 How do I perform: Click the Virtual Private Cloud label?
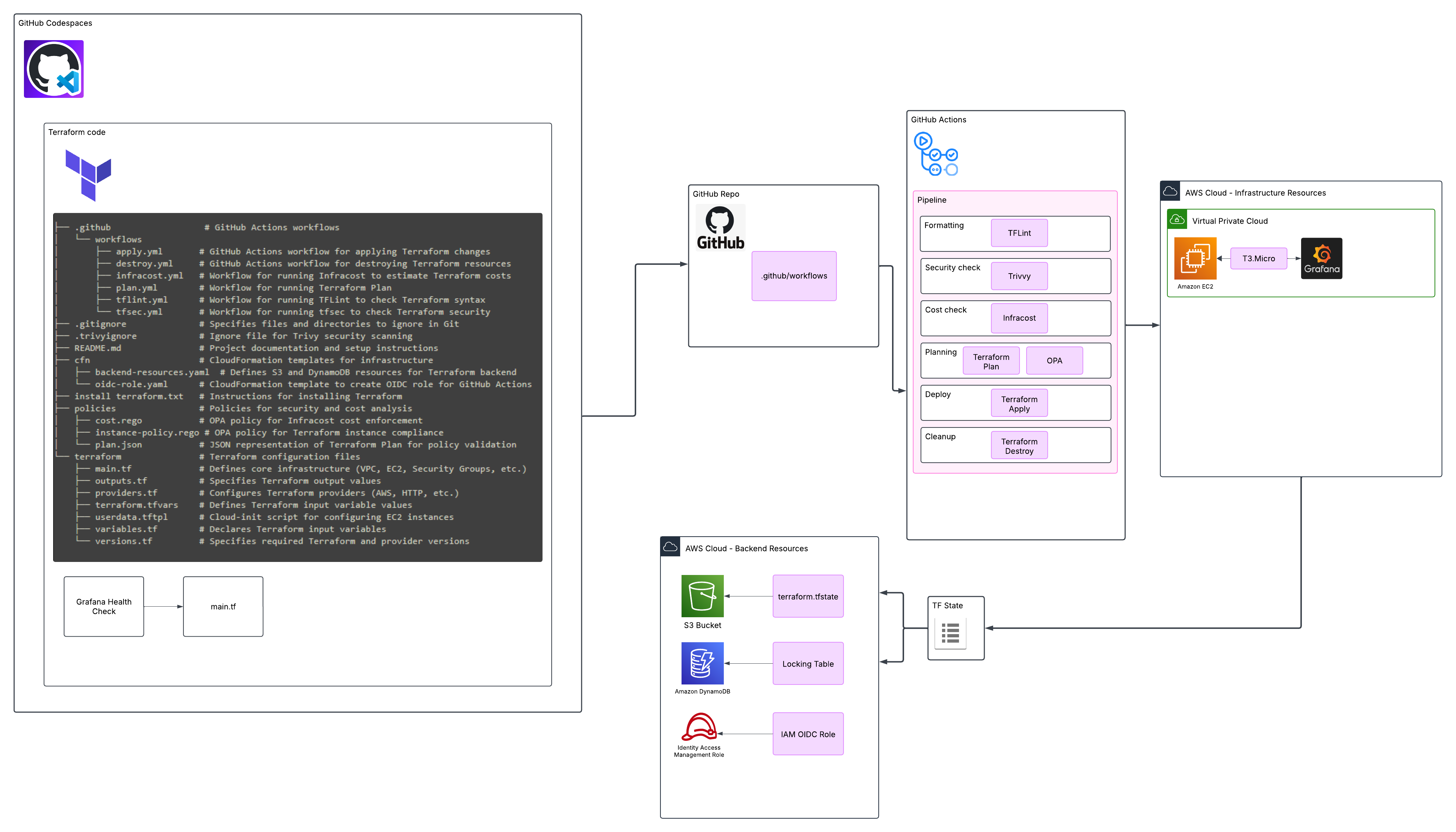pyautogui.click(x=1229, y=220)
